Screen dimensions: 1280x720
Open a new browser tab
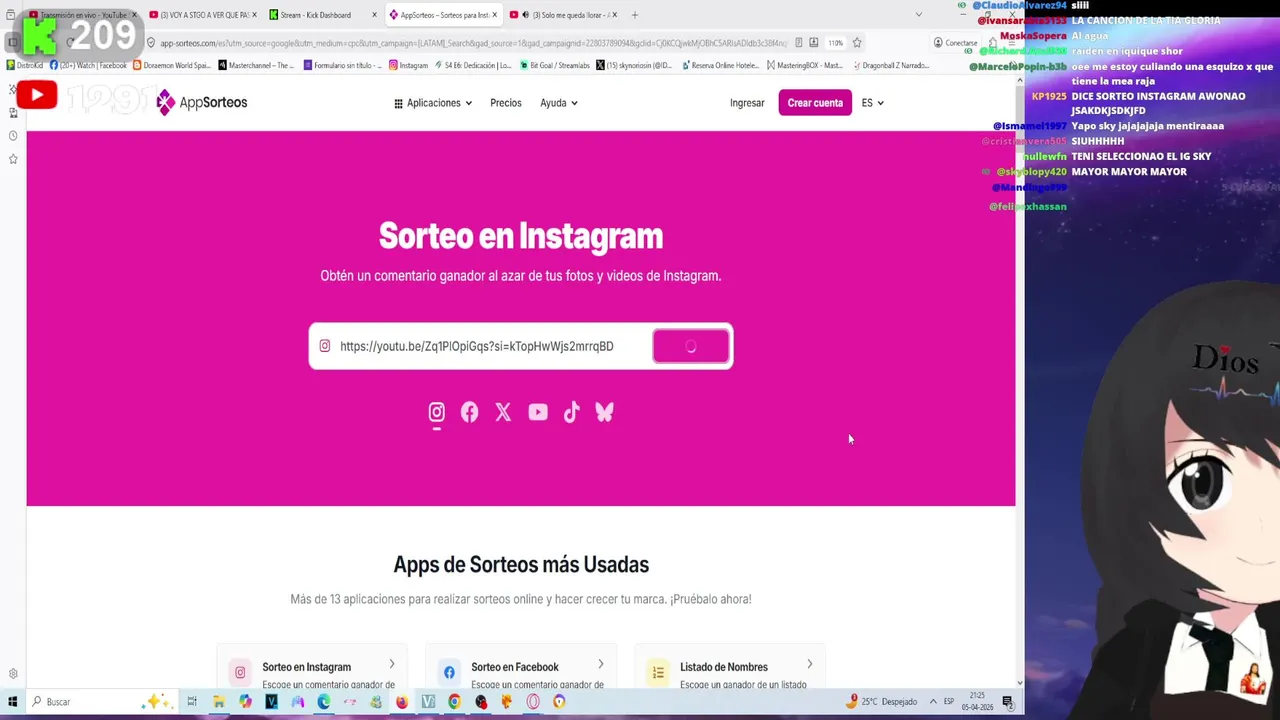pos(634,15)
